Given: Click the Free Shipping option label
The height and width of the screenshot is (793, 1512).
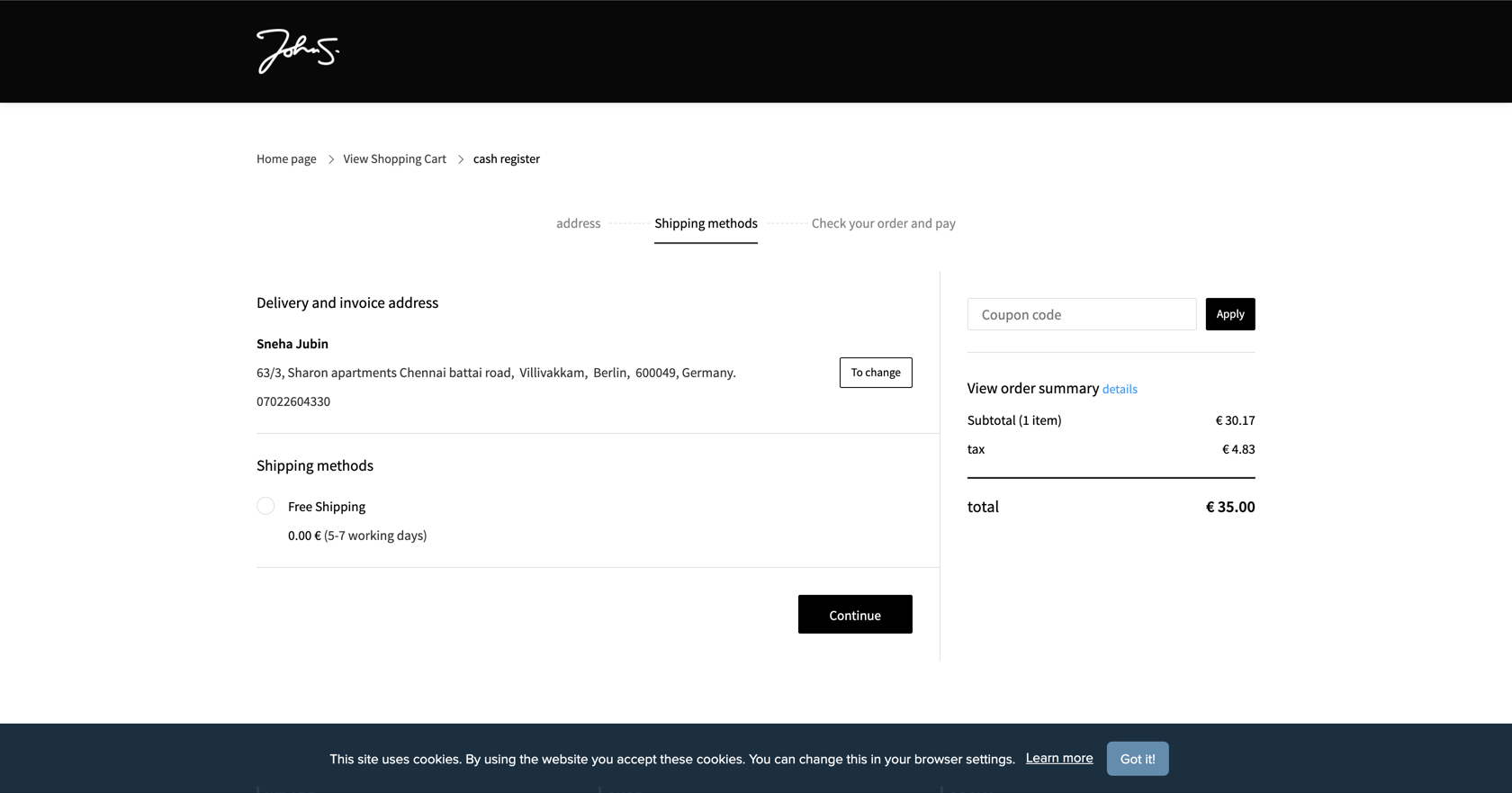Looking at the screenshot, I should pos(326,507).
